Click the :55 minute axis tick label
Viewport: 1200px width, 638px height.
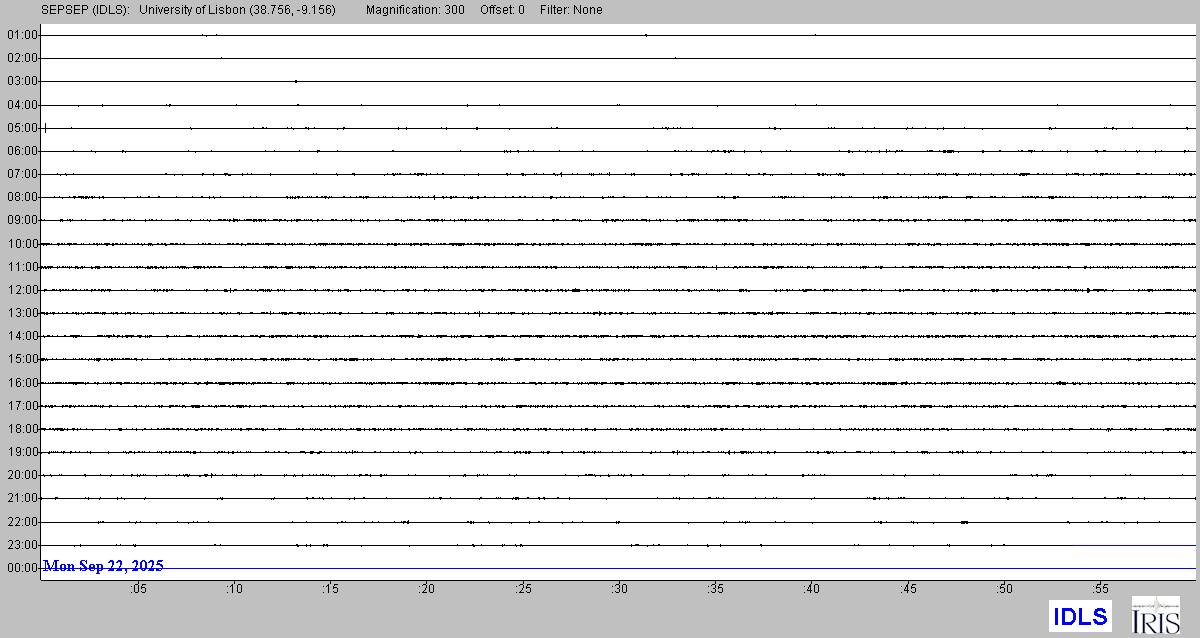pyautogui.click(x=1101, y=589)
